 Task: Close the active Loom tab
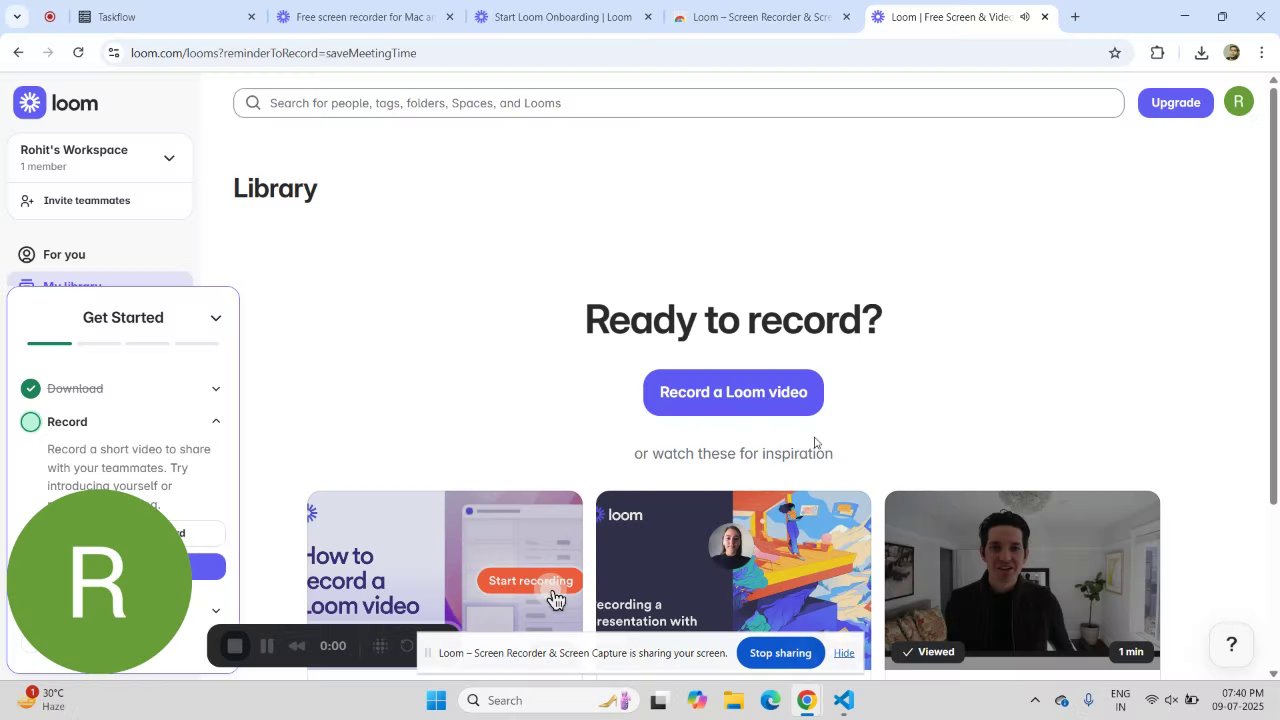[1045, 17]
